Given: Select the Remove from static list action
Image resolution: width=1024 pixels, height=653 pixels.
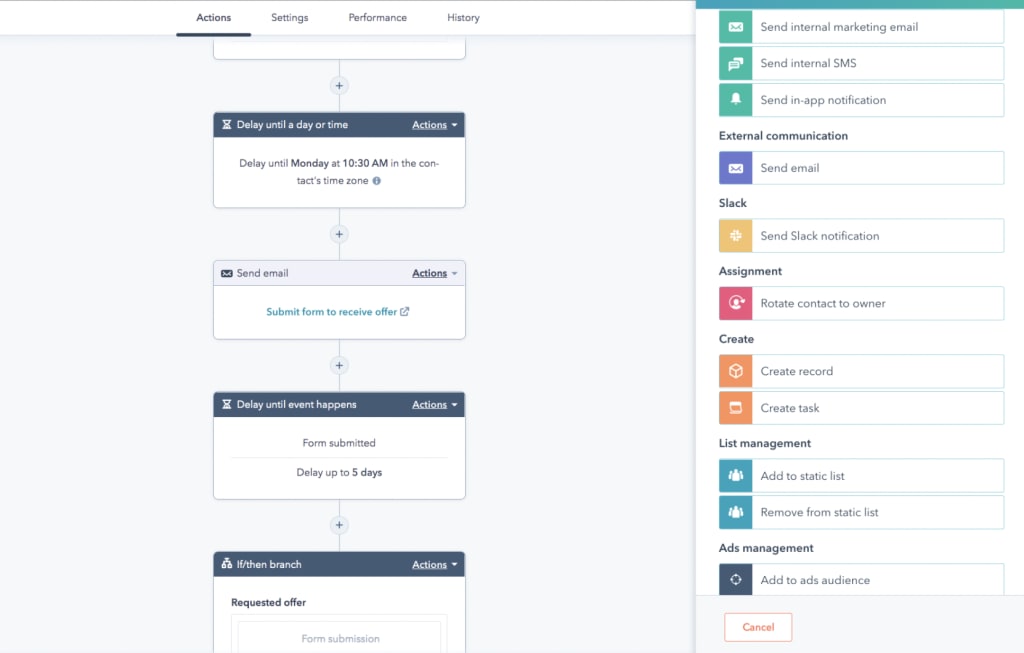Looking at the screenshot, I should pos(860,512).
